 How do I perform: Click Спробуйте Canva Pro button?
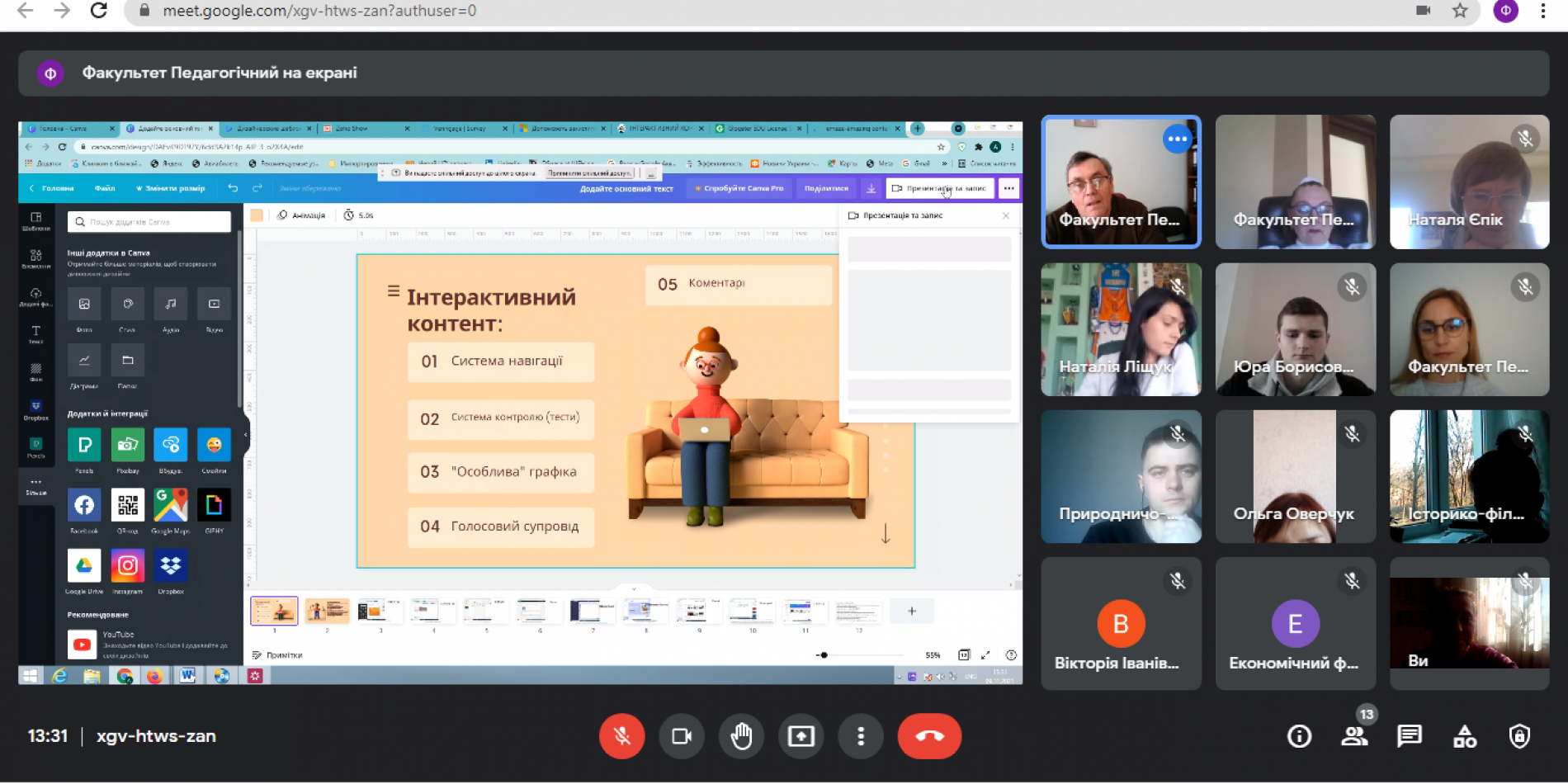(739, 188)
